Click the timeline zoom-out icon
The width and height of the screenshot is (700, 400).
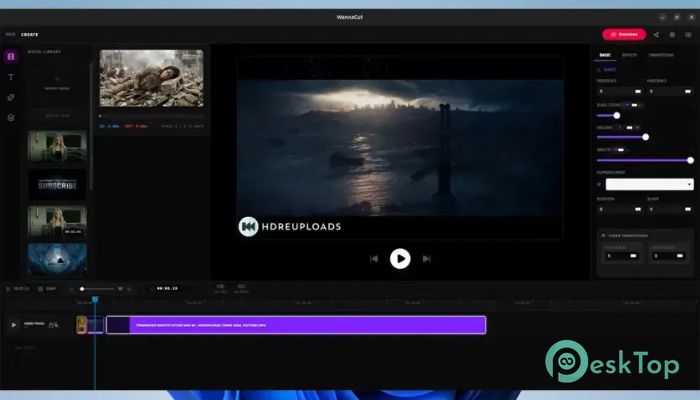(71, 289)
